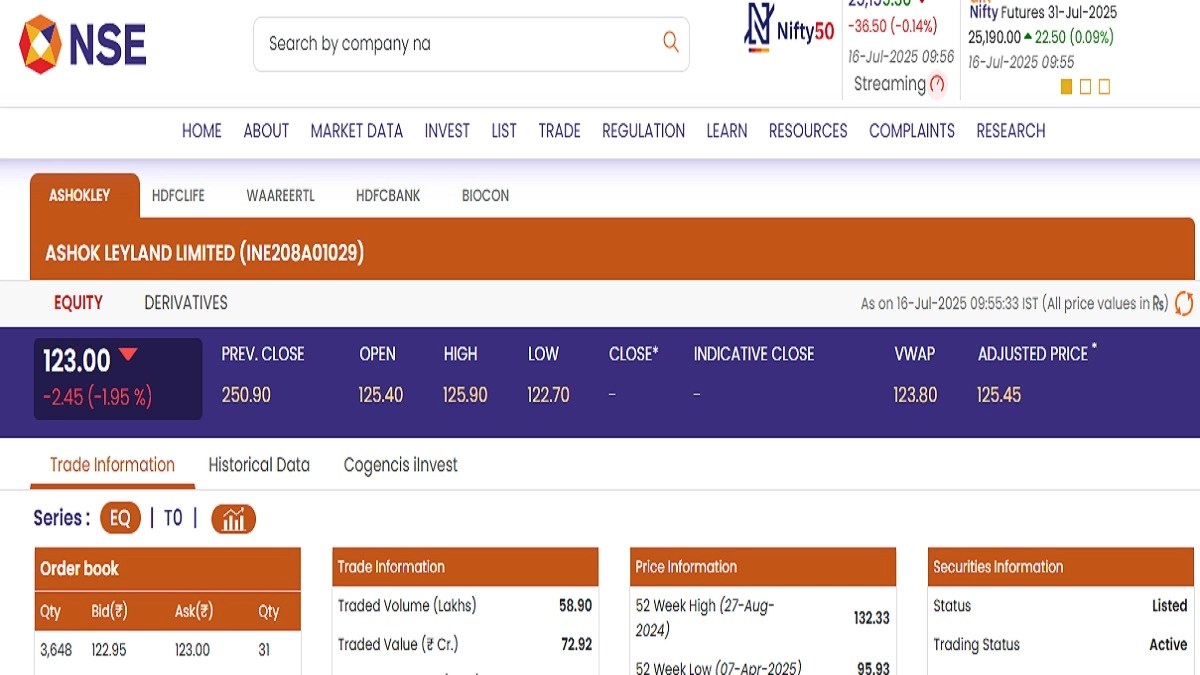Screen dimensions: 1200x675
Task: Click the NSE logo
Action: click(83, 45)
